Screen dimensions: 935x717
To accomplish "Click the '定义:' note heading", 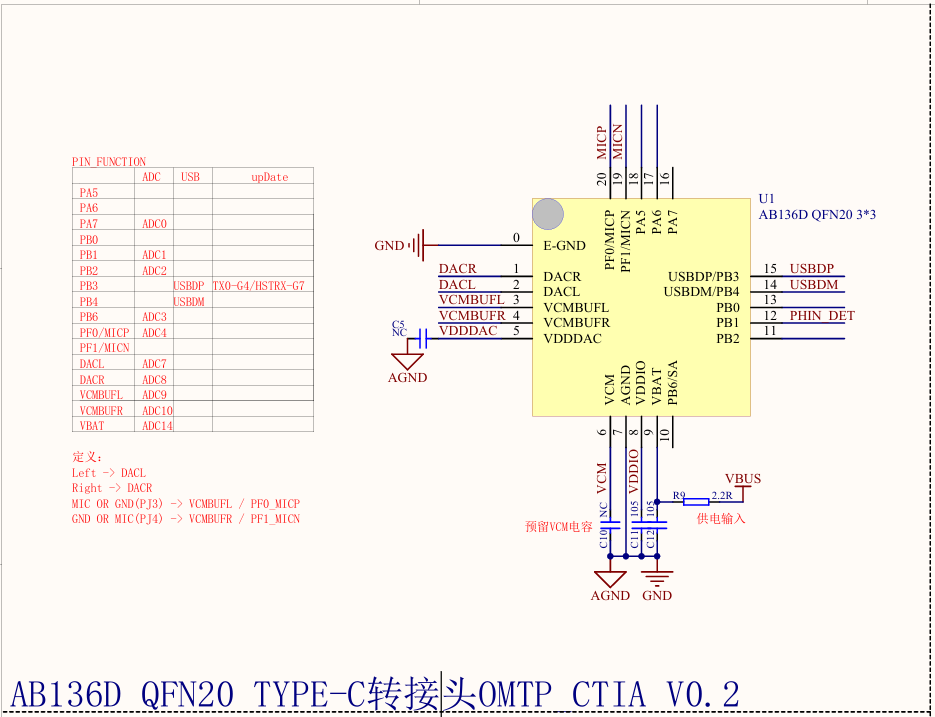I will [x=87, y=458].
